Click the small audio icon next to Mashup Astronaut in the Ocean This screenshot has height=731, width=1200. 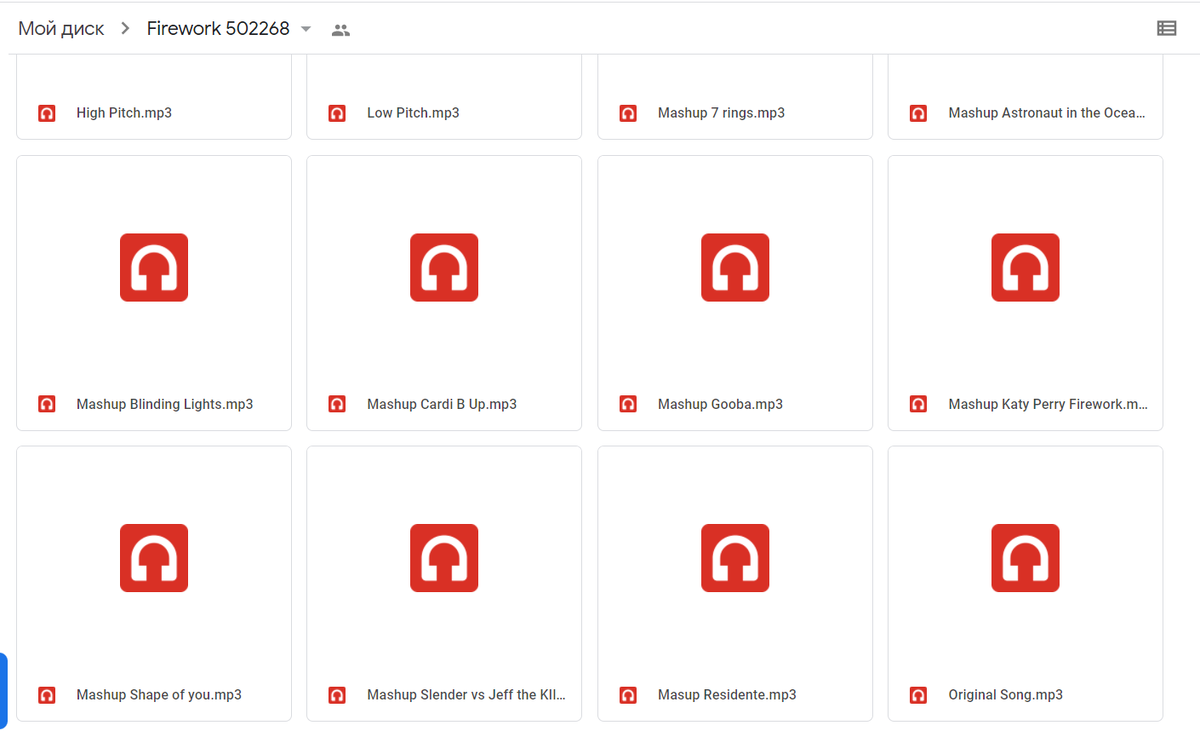(x=918, y=113)
